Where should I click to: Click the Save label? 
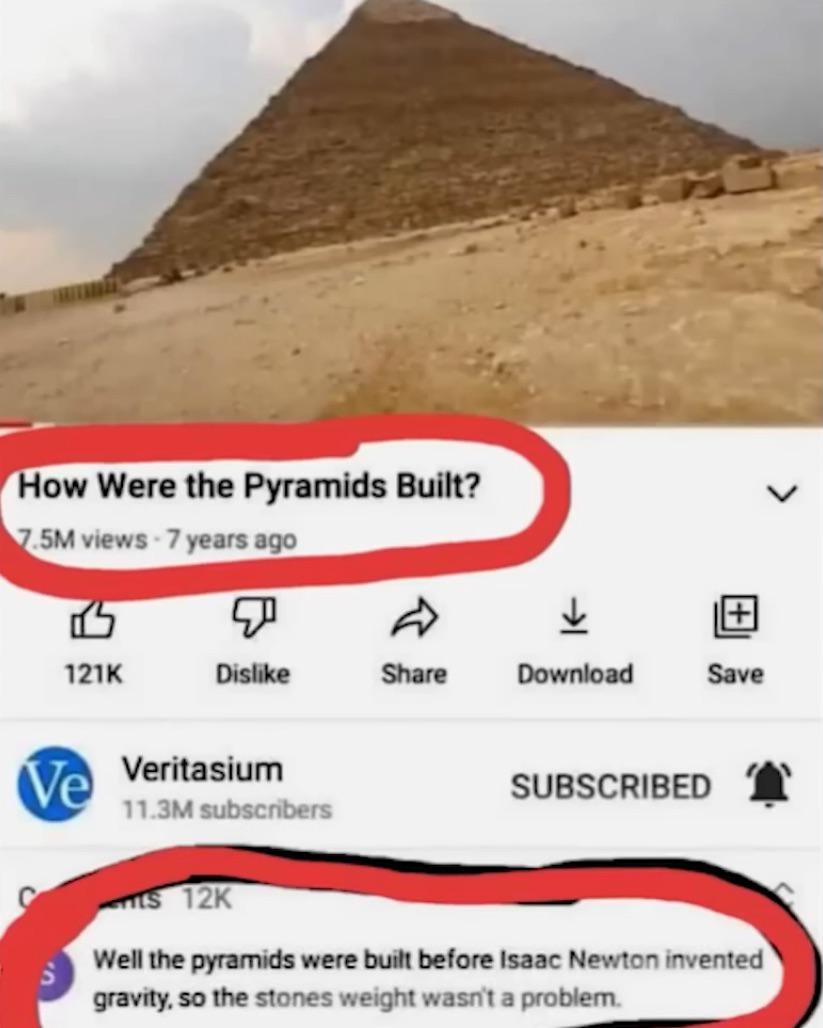pos(735,673)
